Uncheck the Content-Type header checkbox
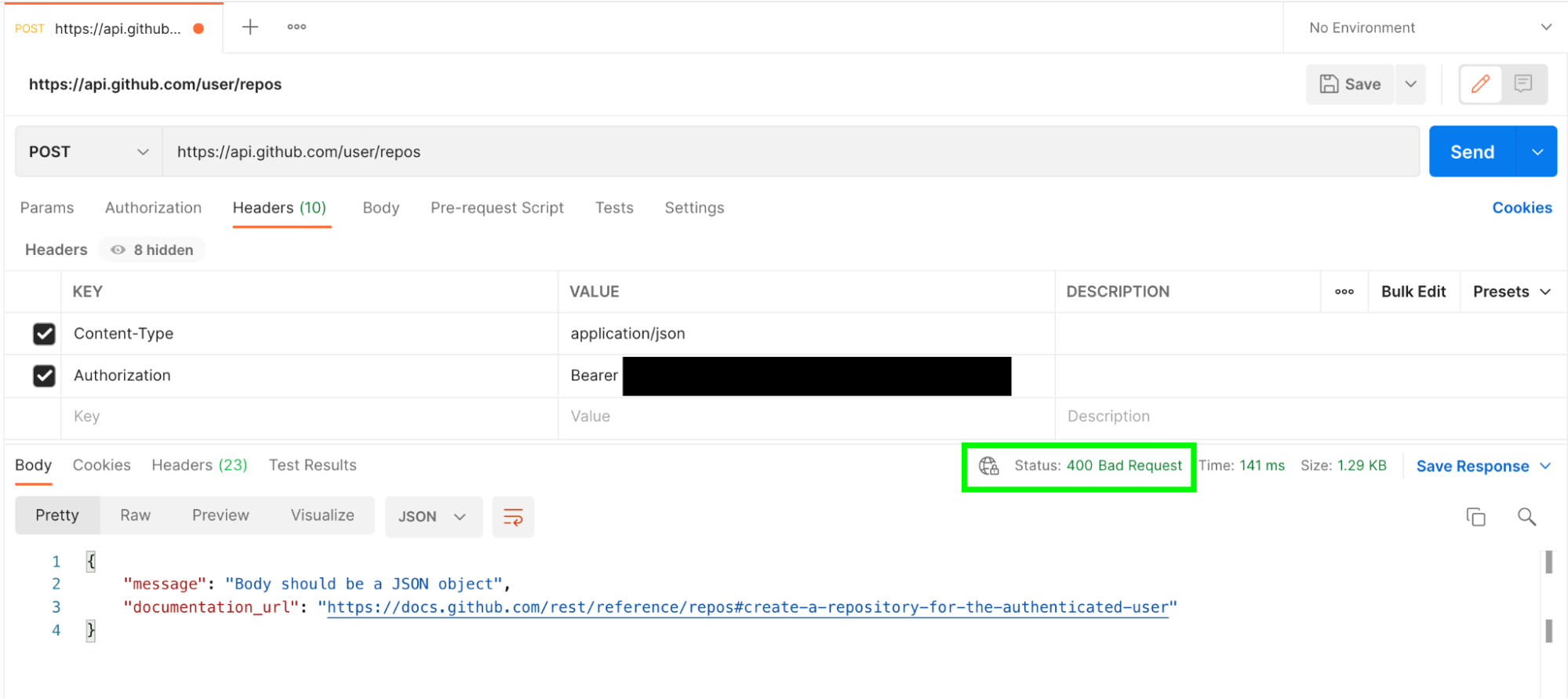Screen dimensions: 1568x699 click(44, 334)
